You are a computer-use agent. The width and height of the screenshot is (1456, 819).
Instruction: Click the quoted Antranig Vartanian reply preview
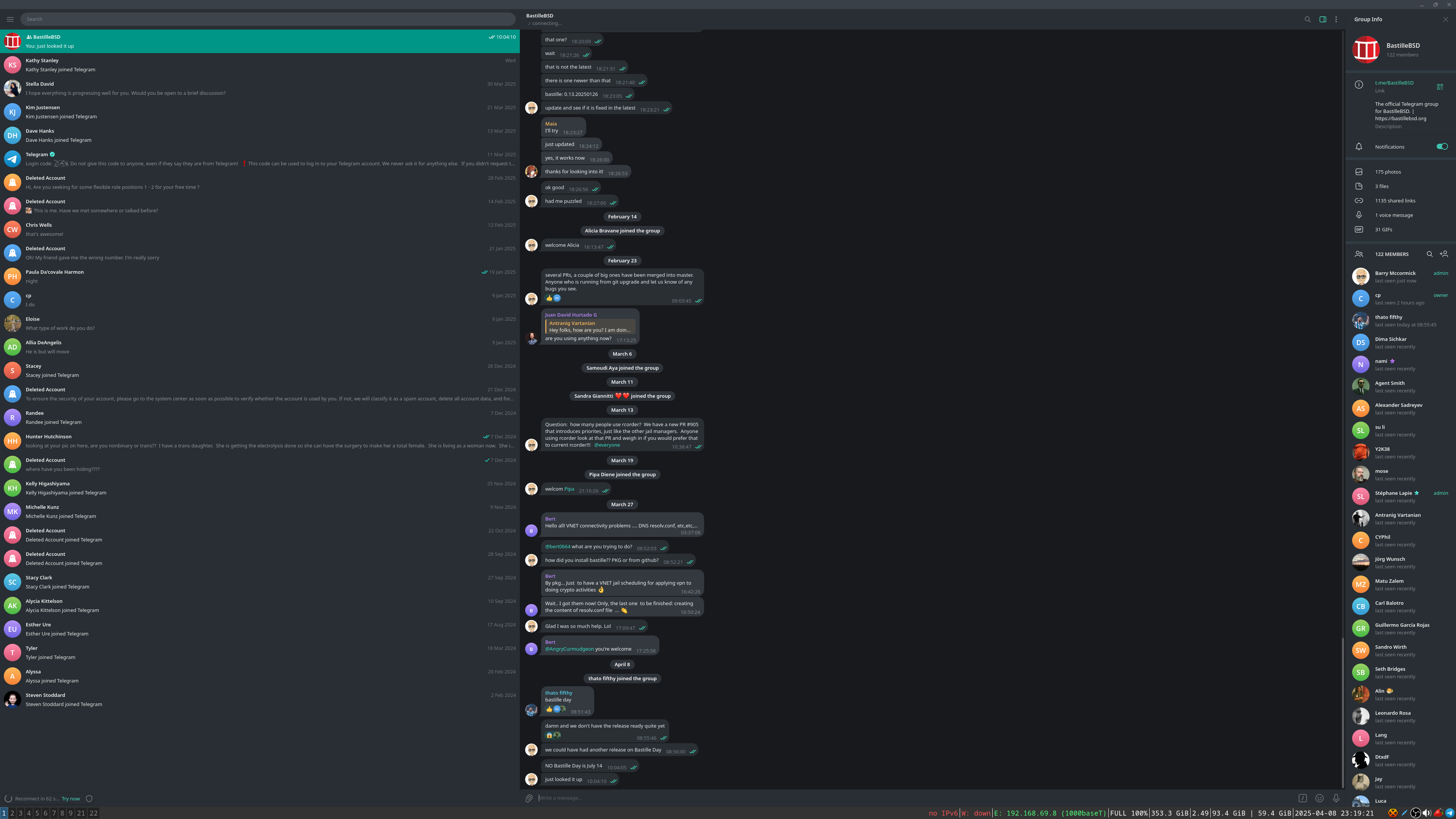click(590, 327)
